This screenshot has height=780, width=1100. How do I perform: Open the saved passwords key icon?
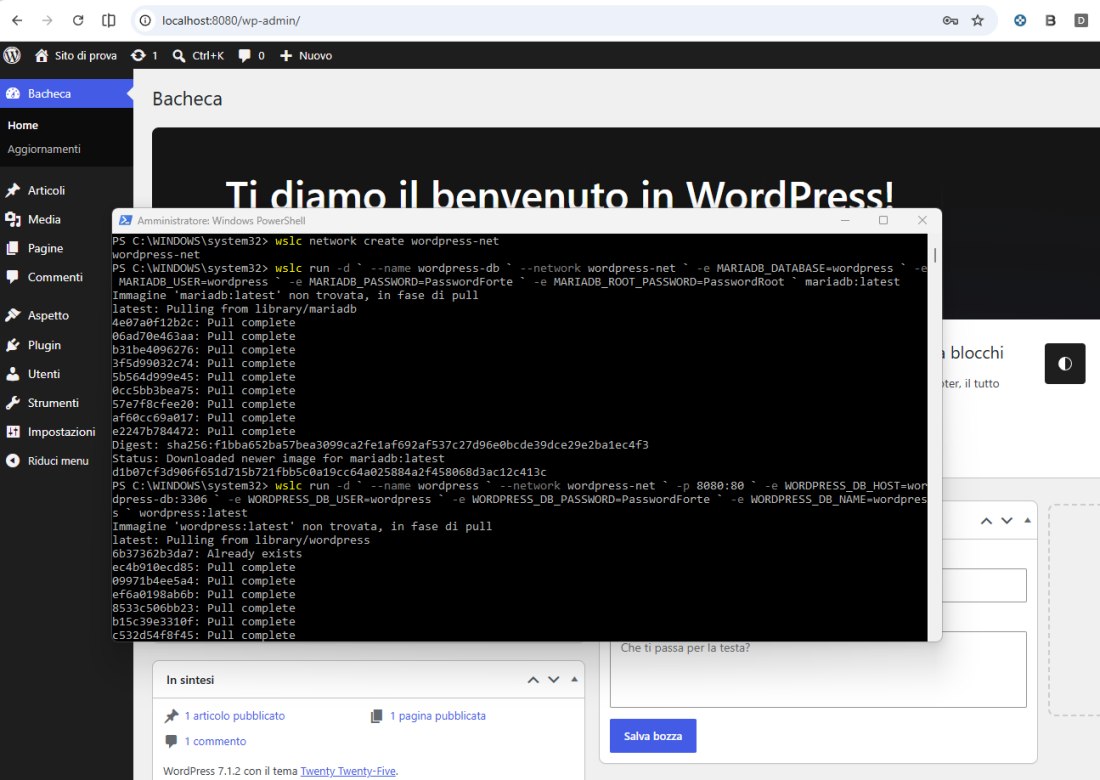point(950,20)
